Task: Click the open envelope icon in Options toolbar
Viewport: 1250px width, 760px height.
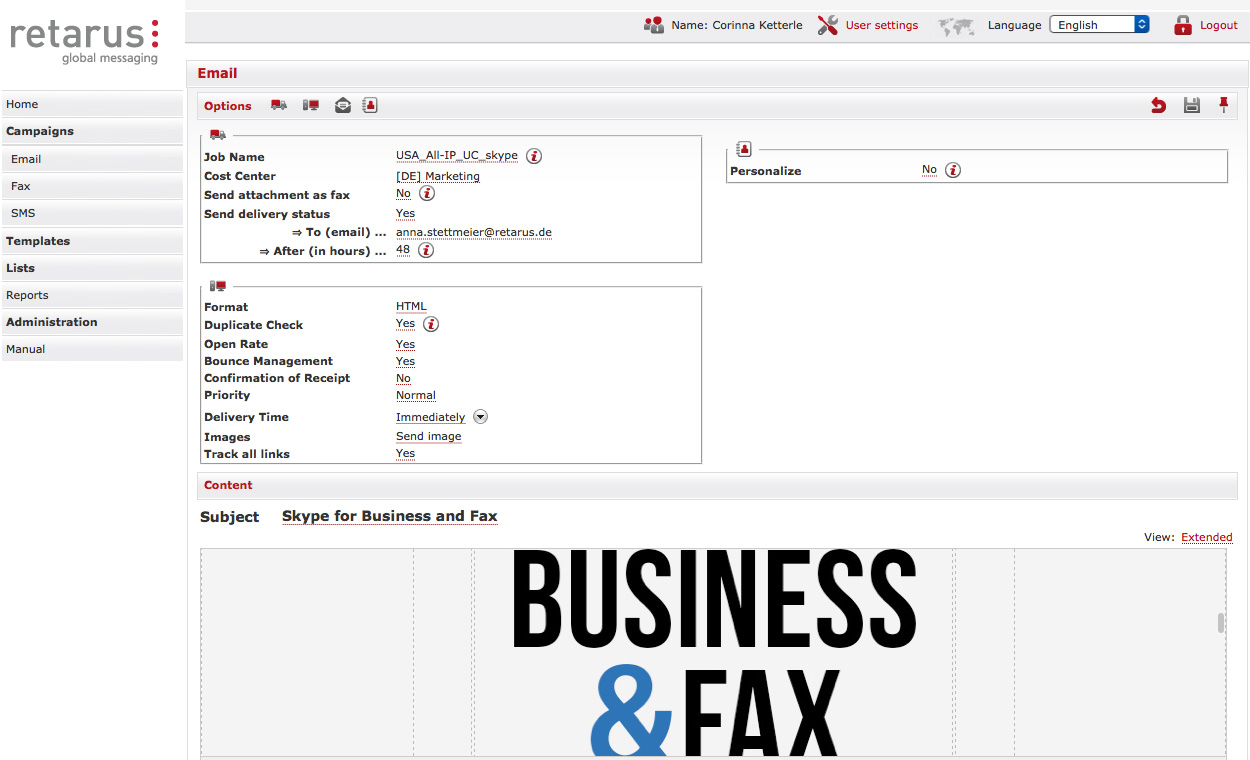Action: click(343, 105)
